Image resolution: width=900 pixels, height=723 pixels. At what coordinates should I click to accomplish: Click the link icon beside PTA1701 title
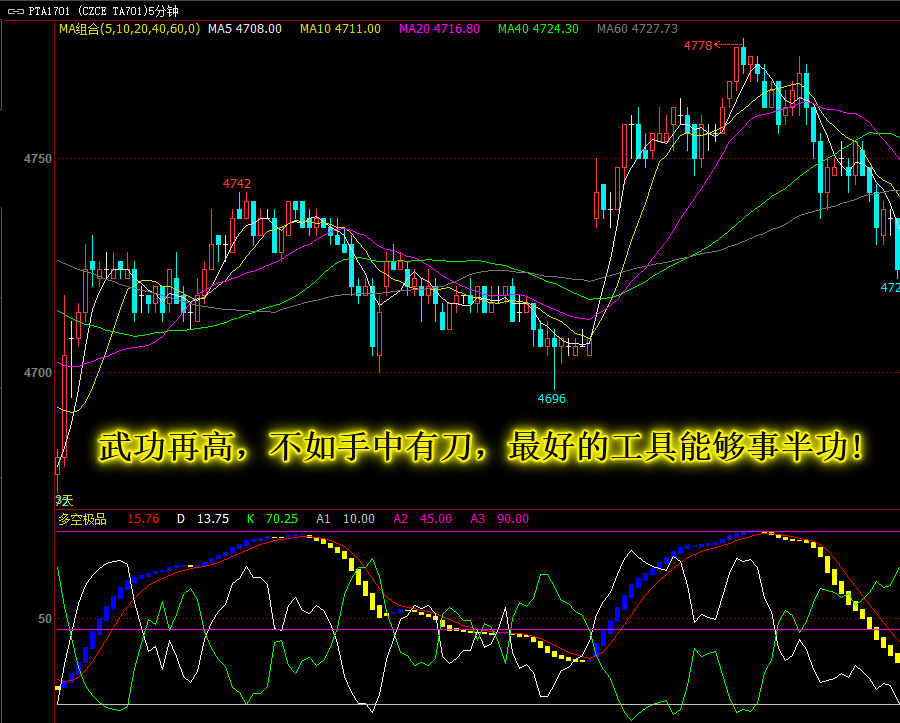pyautogui.click(x=15, y=11)
